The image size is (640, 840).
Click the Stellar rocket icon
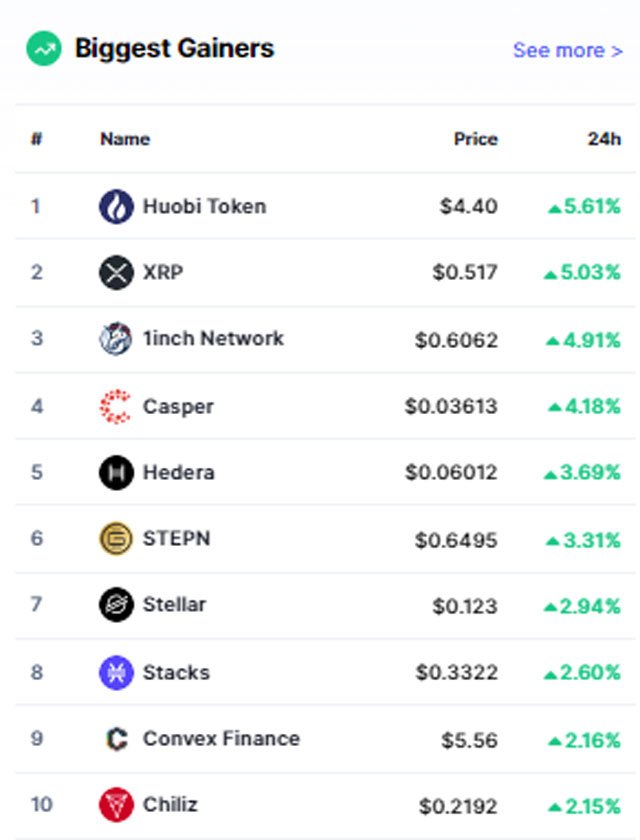coord(116,605)
